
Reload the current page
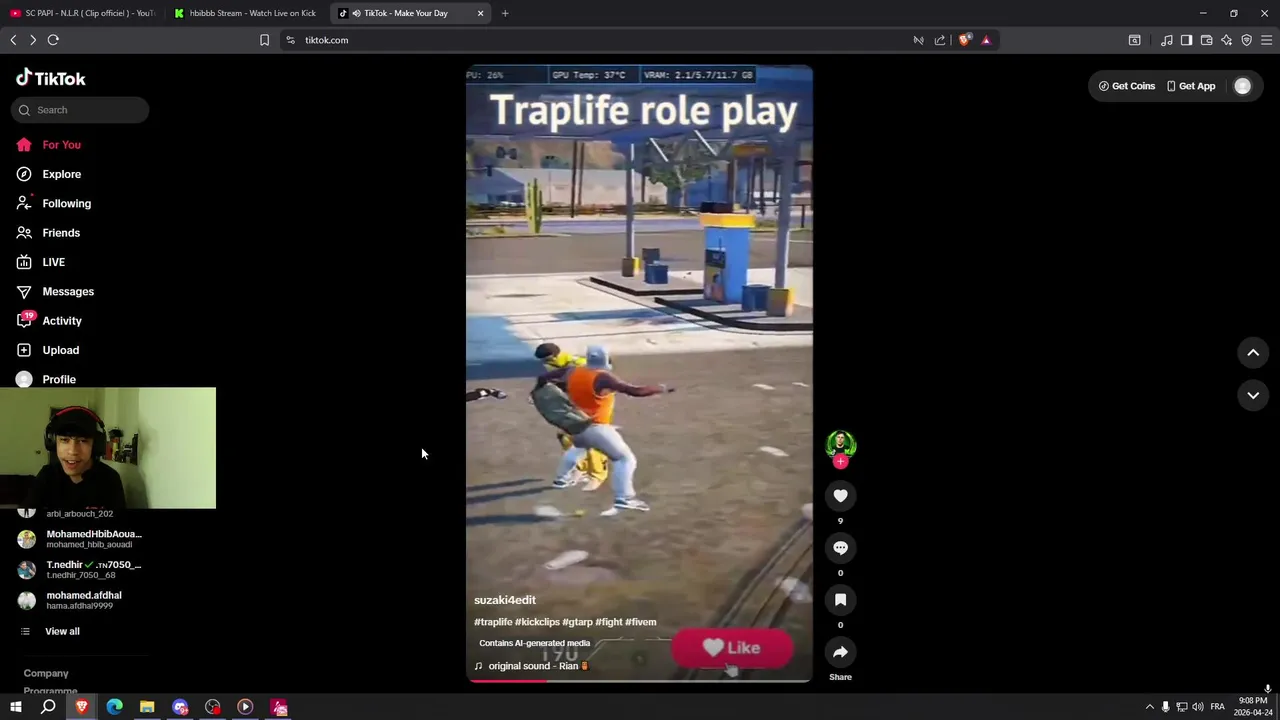53,40
